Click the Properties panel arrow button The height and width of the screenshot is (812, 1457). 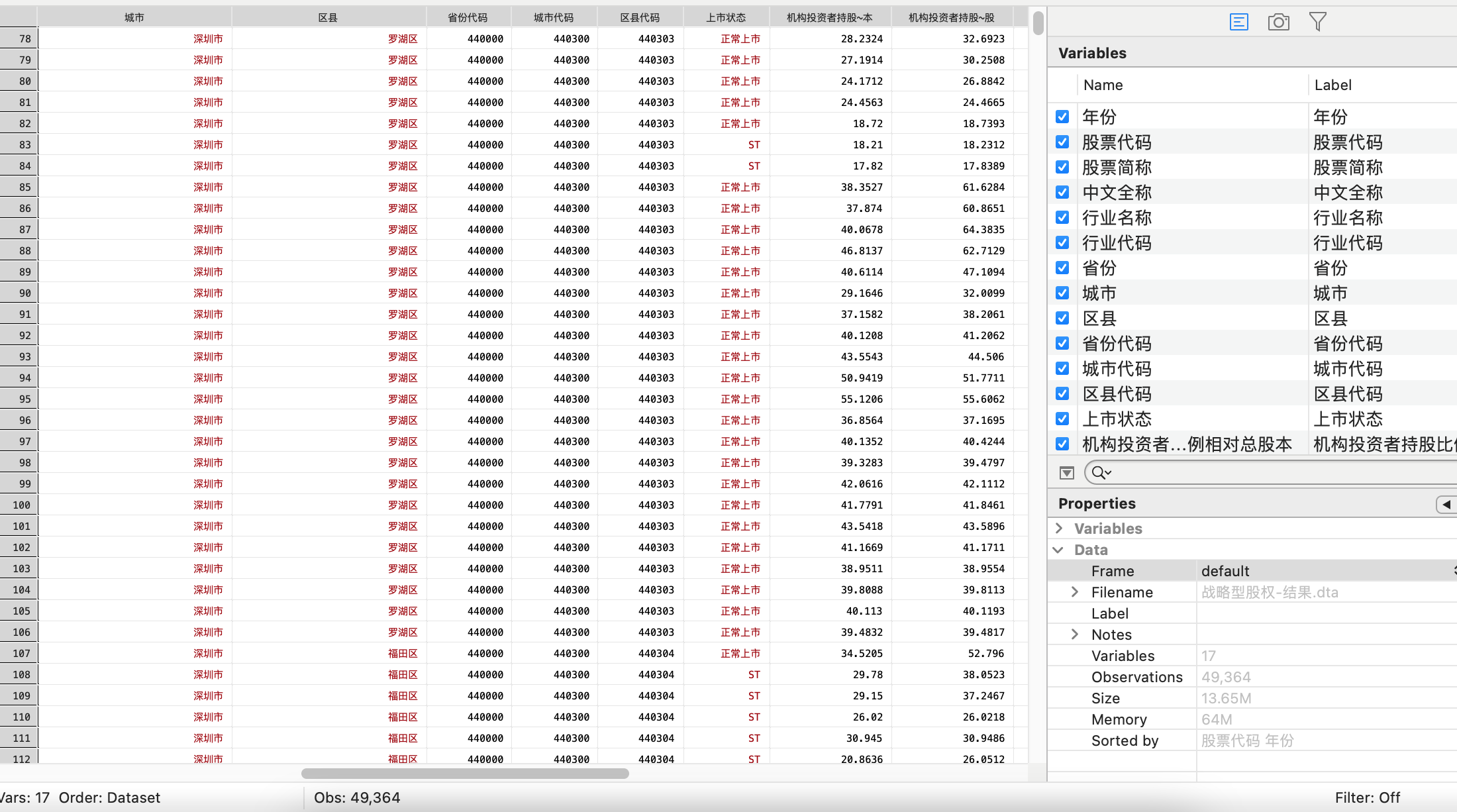[1446, 504]
